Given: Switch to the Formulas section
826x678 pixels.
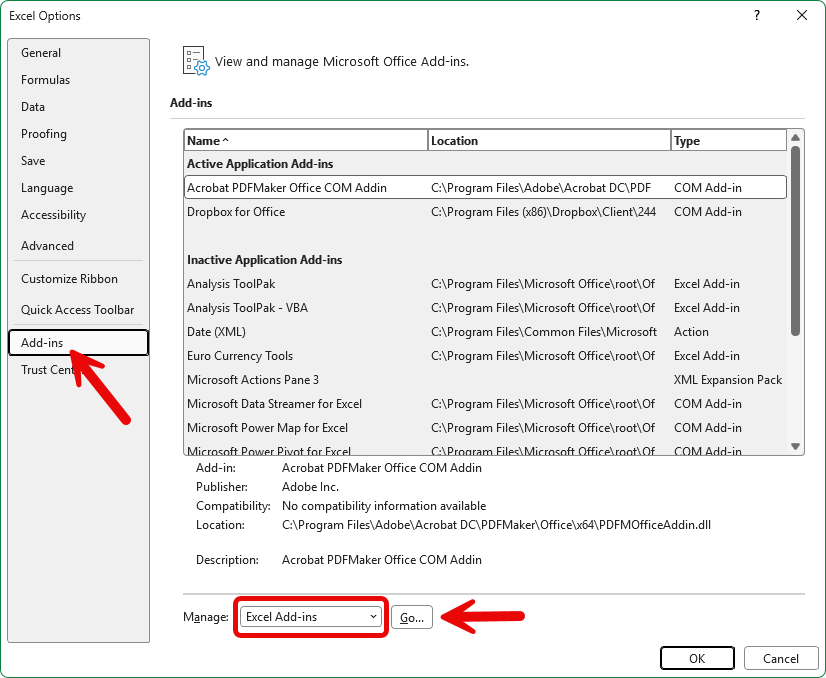Looking at the screenshot, I should (45, 79).
